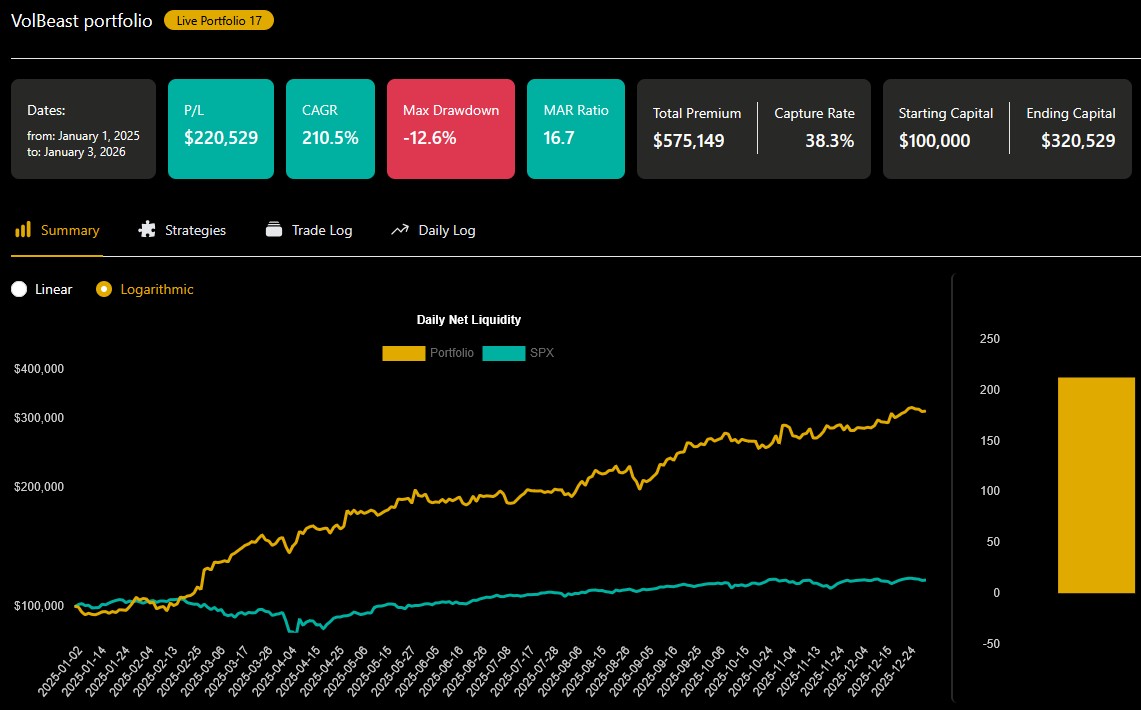
Task: Click the trending arrow icon beside Daily Log
Action: click(398, 229)
